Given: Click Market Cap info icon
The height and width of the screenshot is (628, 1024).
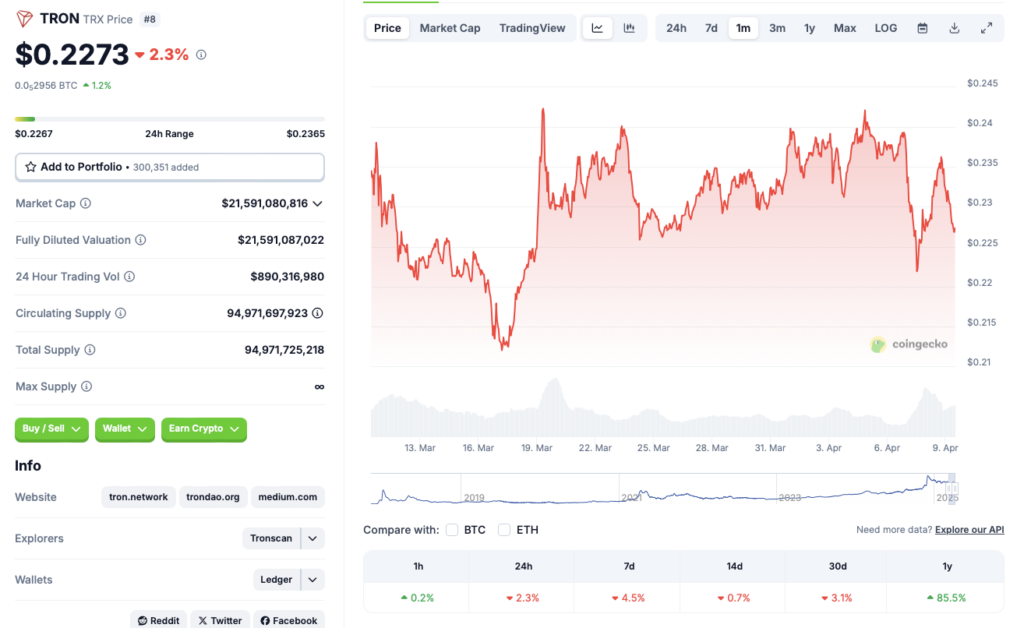Looking at the screenshot, I should (86, 204).
